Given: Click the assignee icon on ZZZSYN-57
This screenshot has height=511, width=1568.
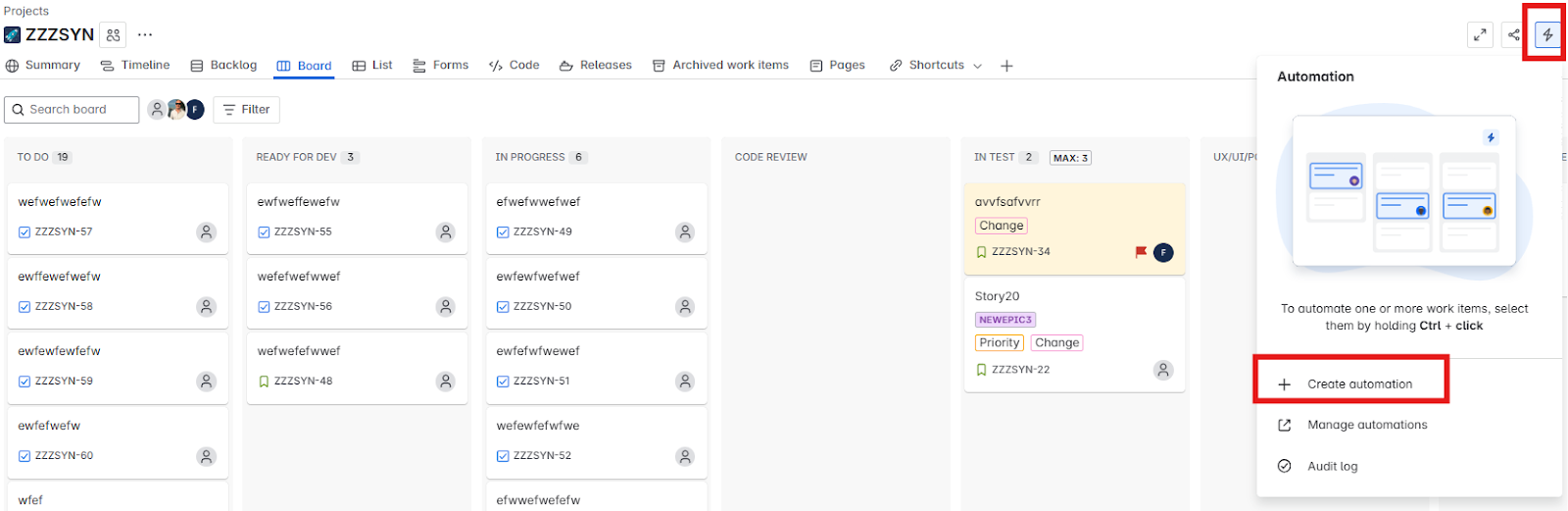Looking at the screenshot, I should 206,232.
